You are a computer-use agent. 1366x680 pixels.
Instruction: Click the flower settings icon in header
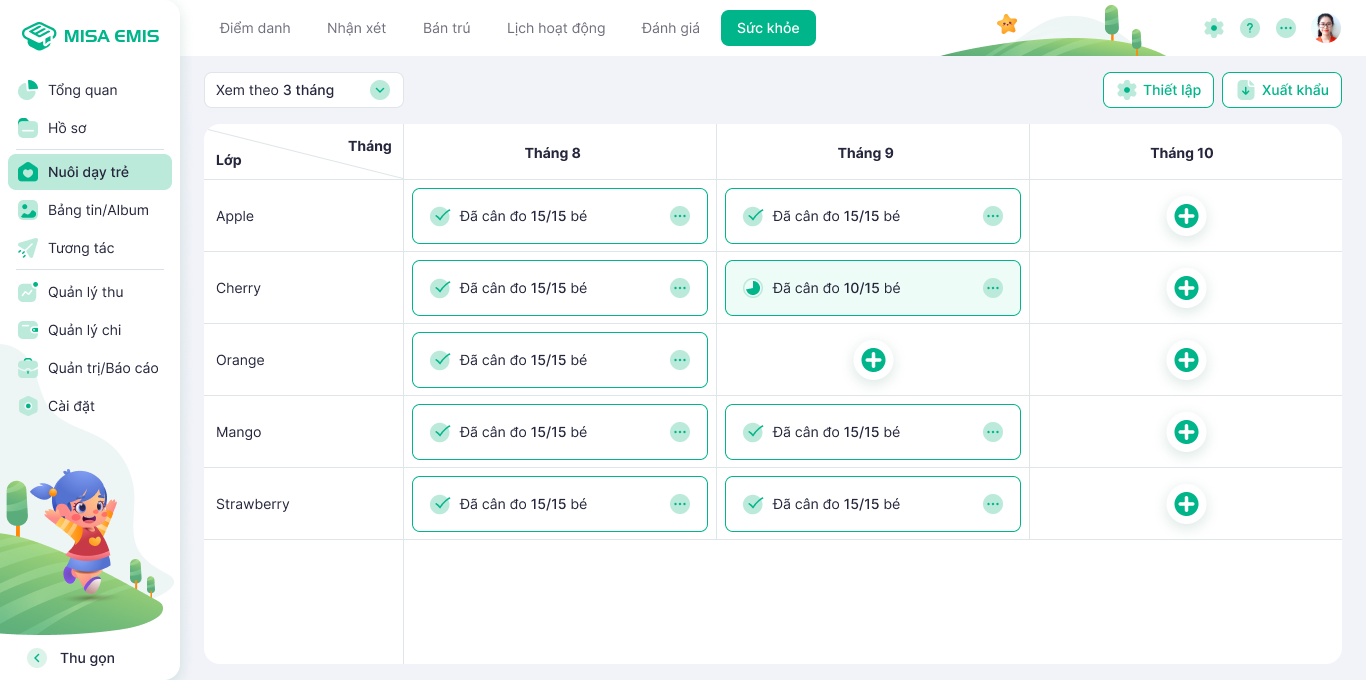tap(1214, 28)
